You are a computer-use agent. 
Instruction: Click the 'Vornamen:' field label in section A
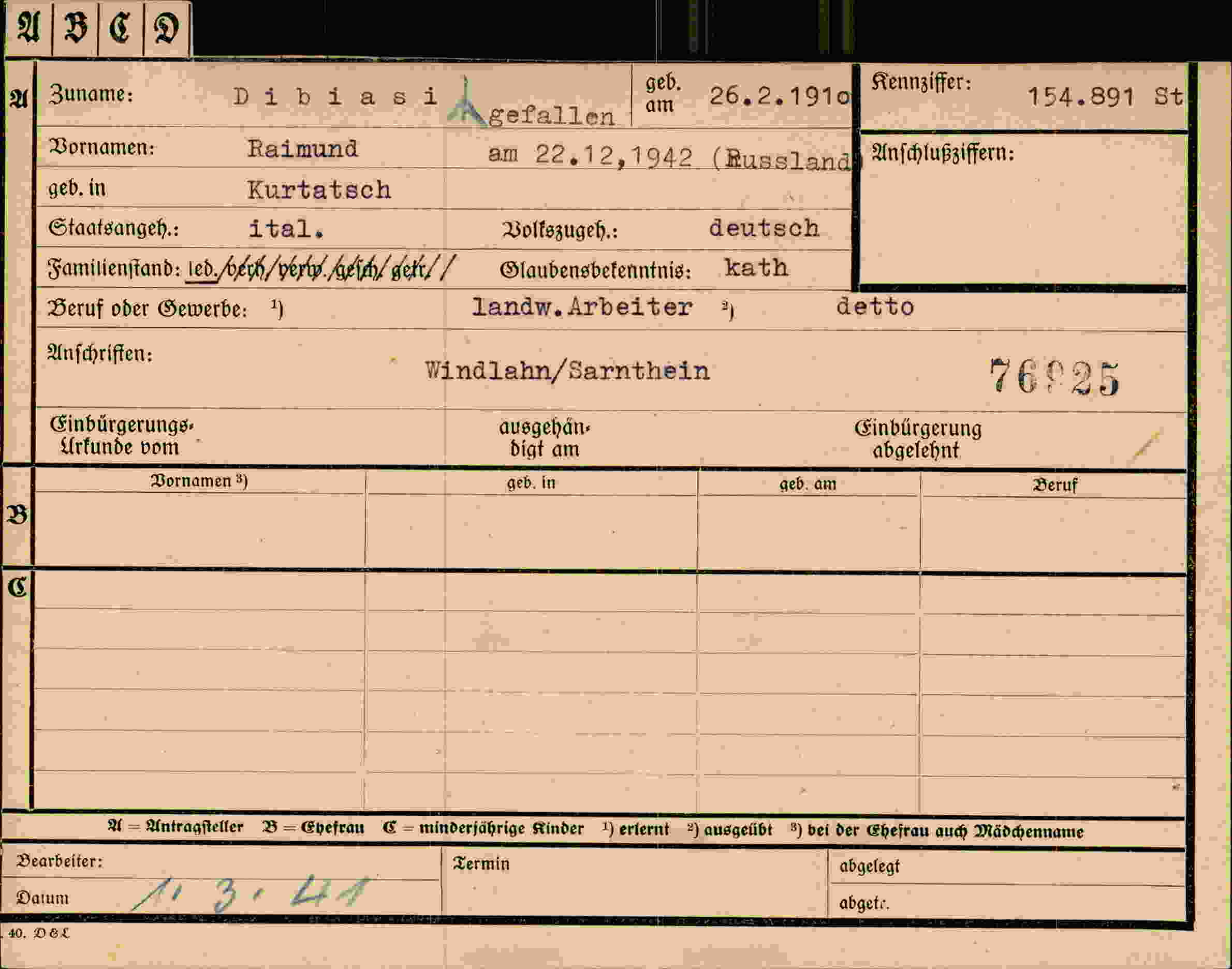pos(102,148)
